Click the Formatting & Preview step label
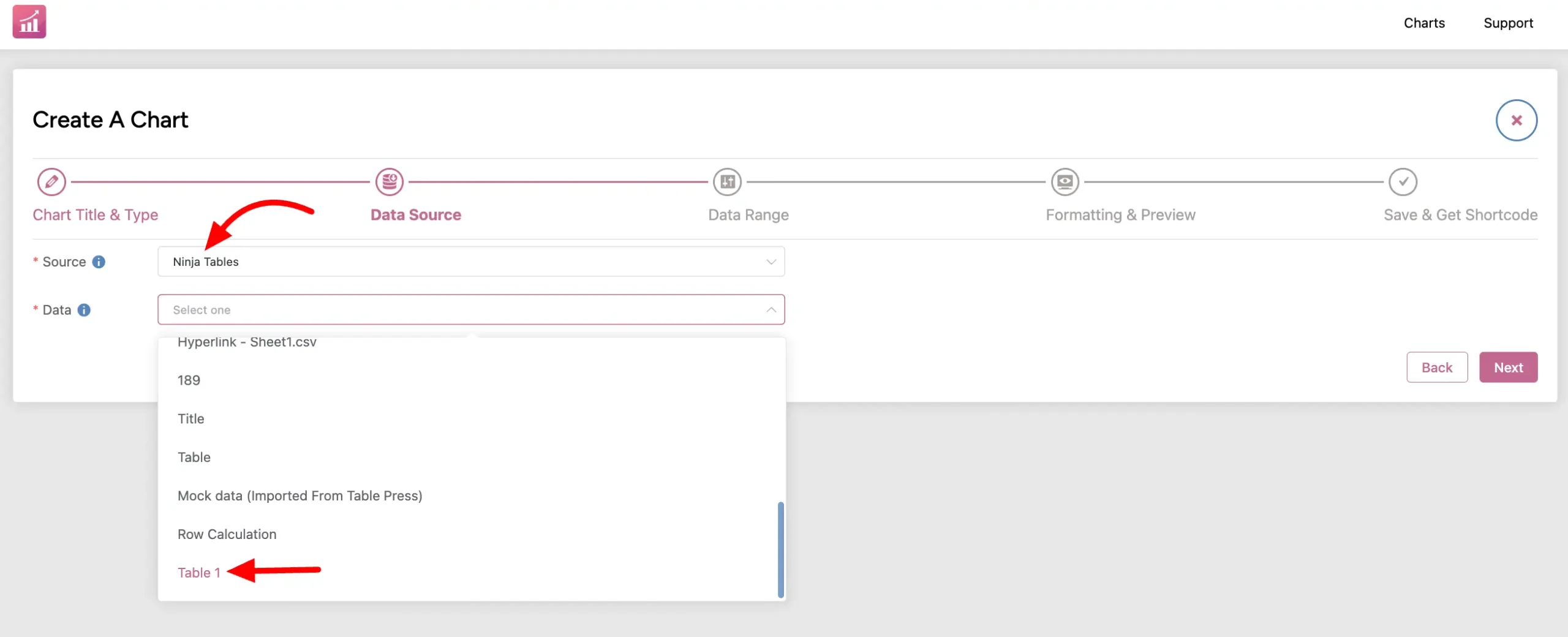Image resolution: width=1568 pixels, height=637 pixels. pos(1120,215)
